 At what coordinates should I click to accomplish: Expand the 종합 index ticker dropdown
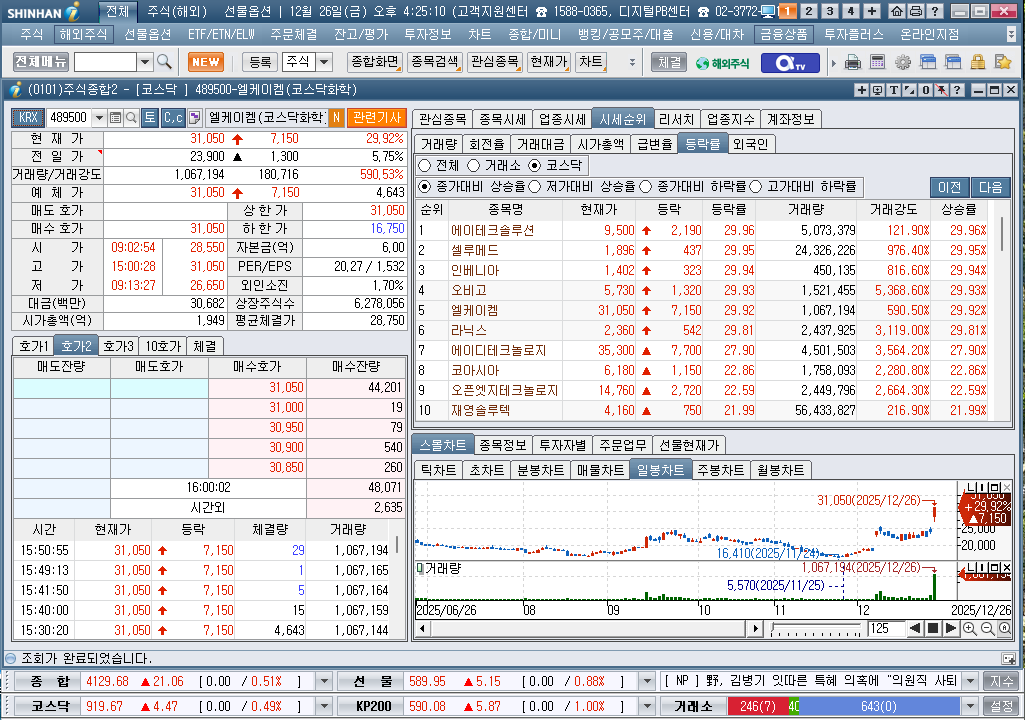coord(324,681)
